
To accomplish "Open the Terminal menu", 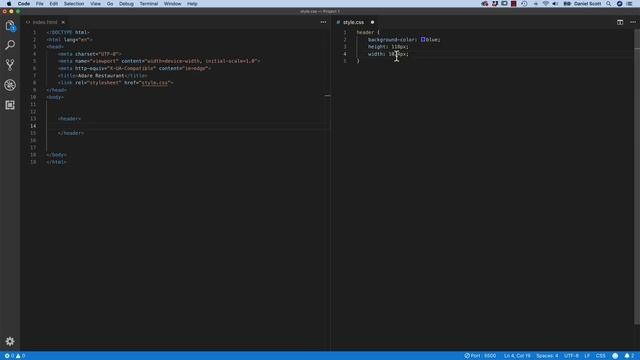I will coord(149,4).
